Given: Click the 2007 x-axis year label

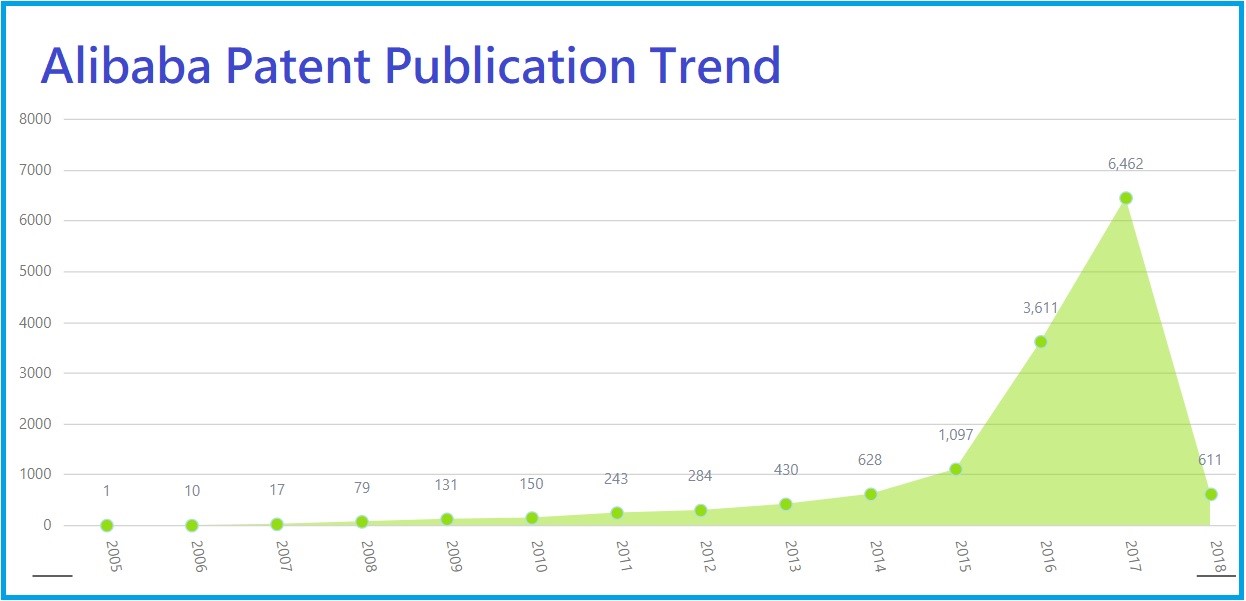Looking at the screenshot, I should click(x=283, y=556).
